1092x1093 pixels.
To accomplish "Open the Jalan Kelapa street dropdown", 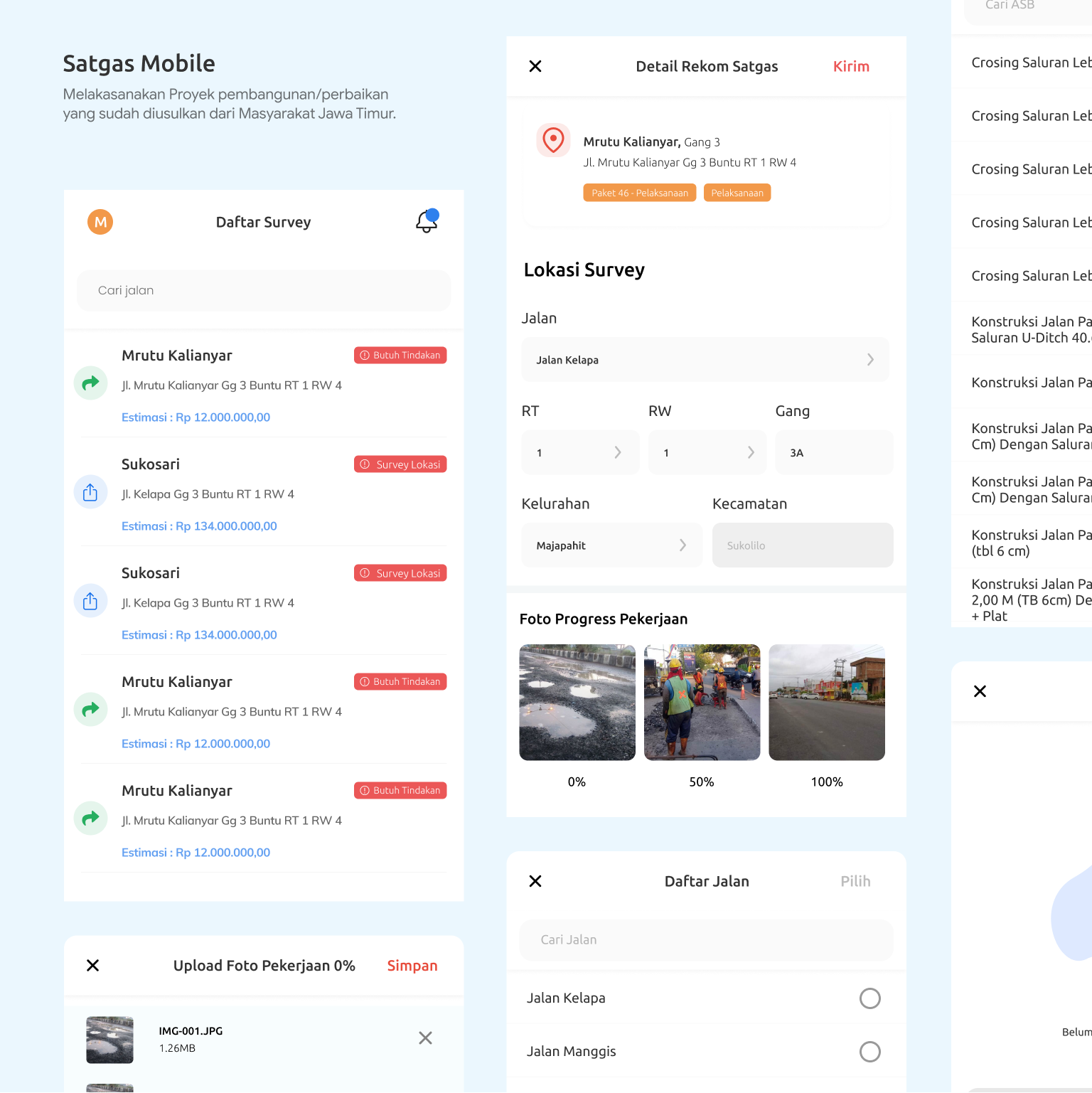I will point(705,360).
